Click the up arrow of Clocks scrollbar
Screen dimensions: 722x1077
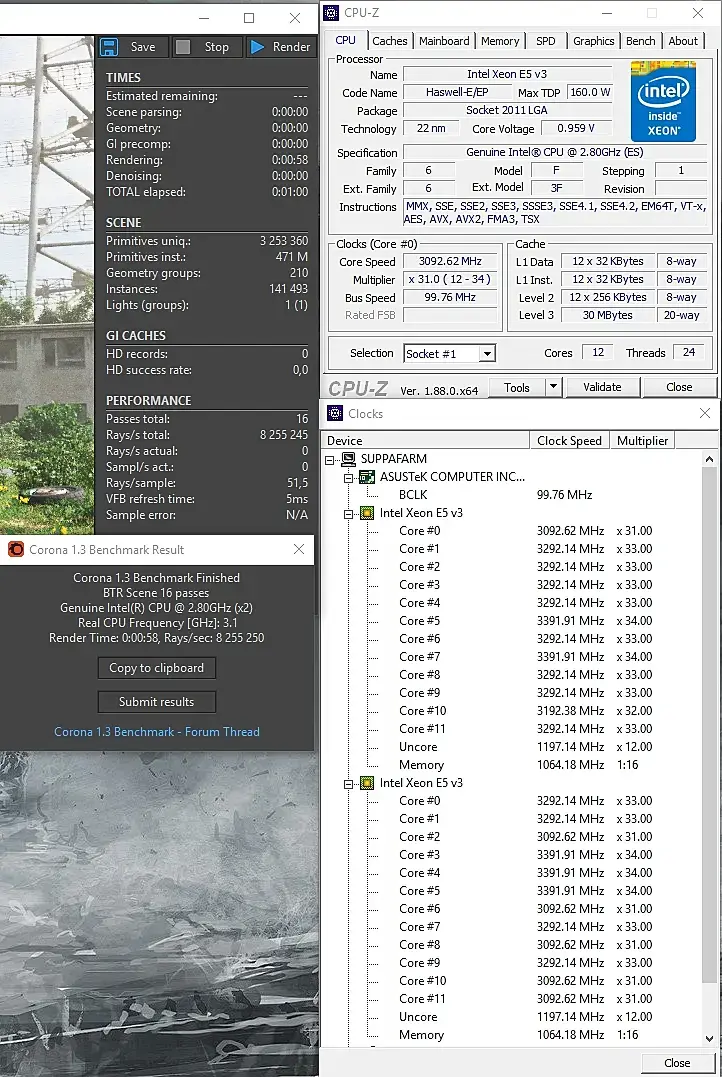(710, 458)
